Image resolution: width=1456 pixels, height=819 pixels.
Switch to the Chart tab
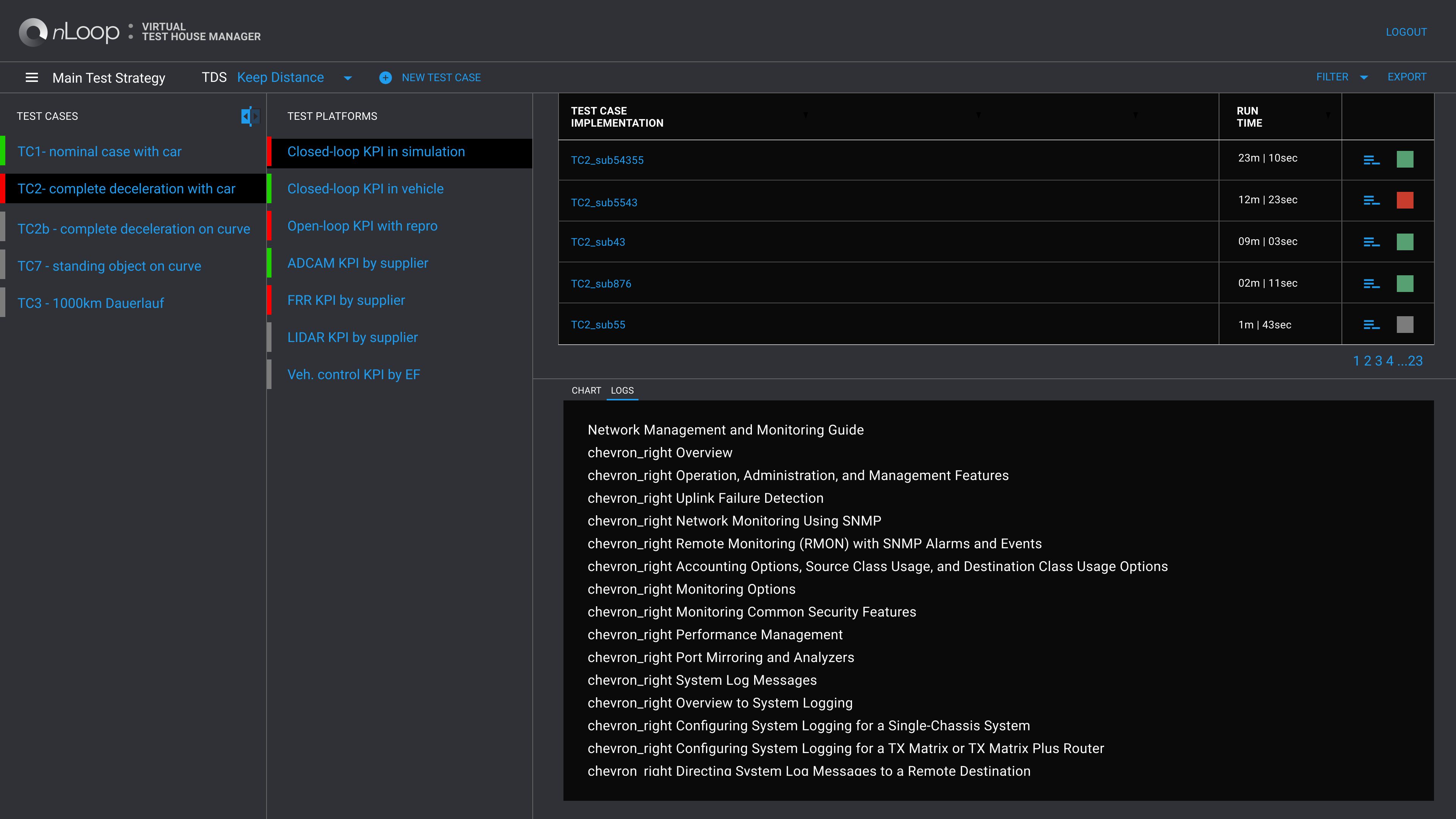(586, 391)
